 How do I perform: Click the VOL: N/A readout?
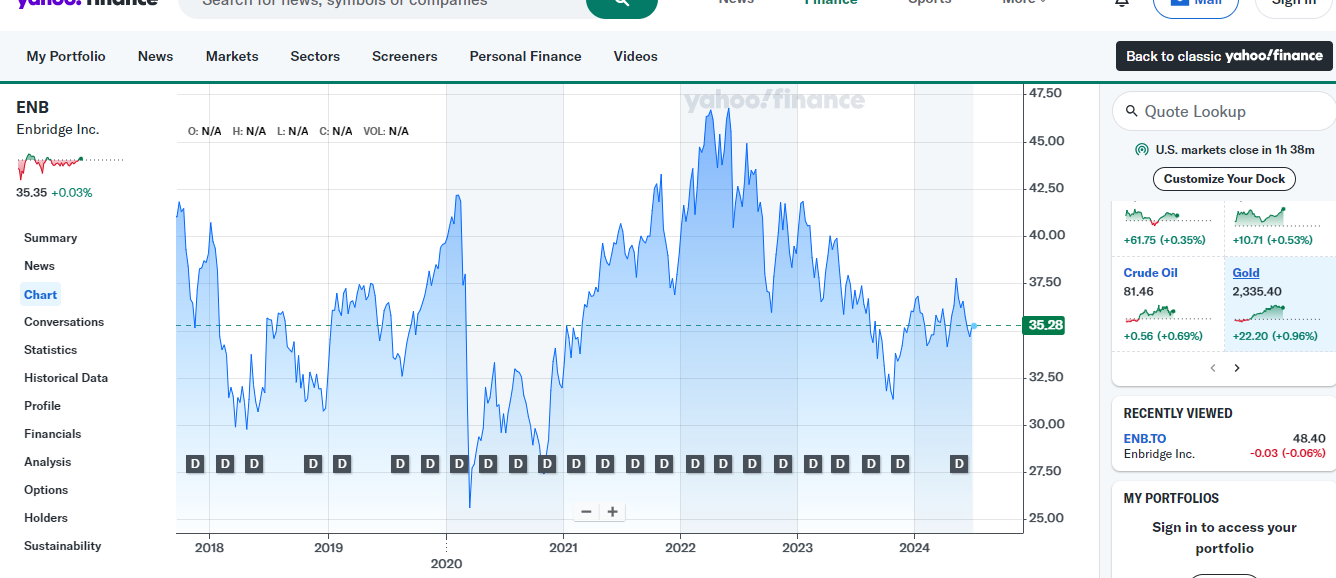[386, 131]
